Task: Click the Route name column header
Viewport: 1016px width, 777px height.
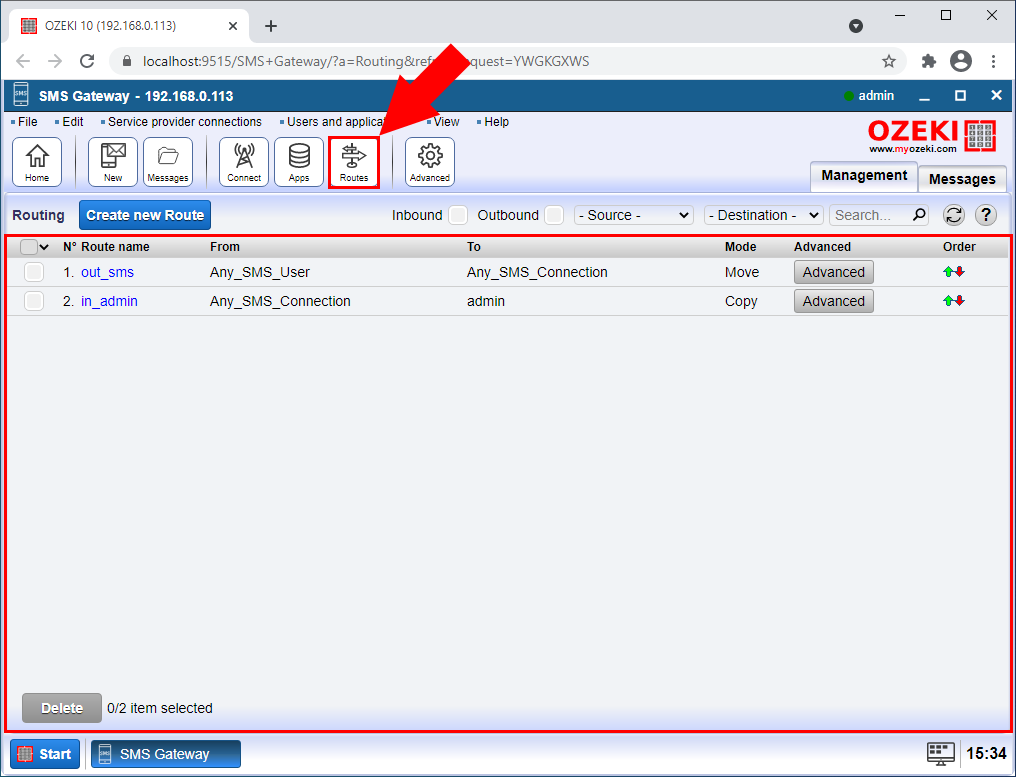Action: [x=115, y=247]
